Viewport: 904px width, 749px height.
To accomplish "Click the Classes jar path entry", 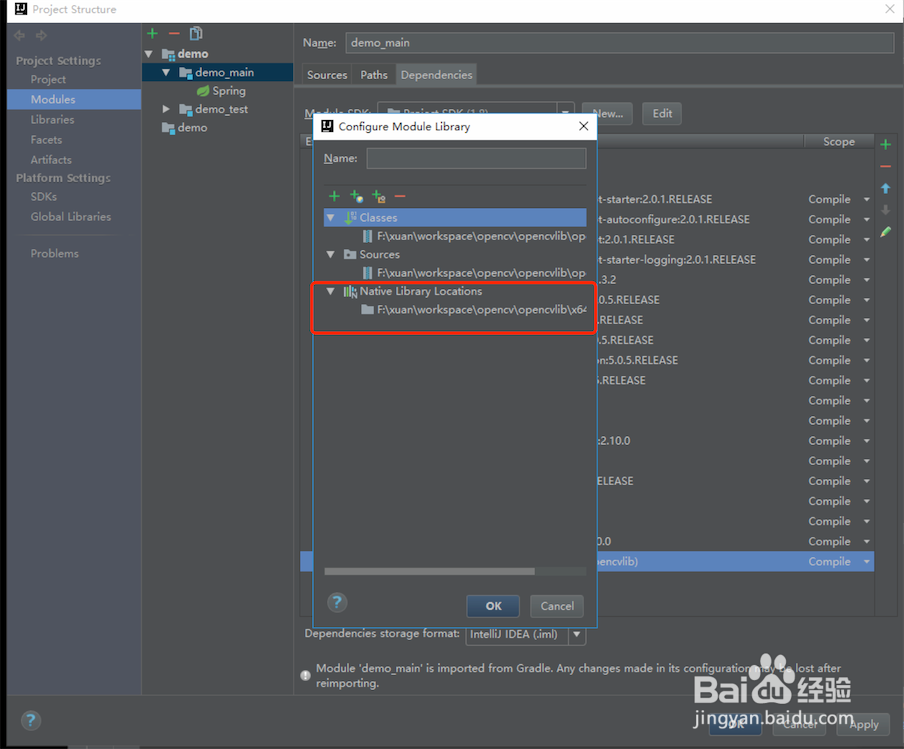I will tap(473, 236).
